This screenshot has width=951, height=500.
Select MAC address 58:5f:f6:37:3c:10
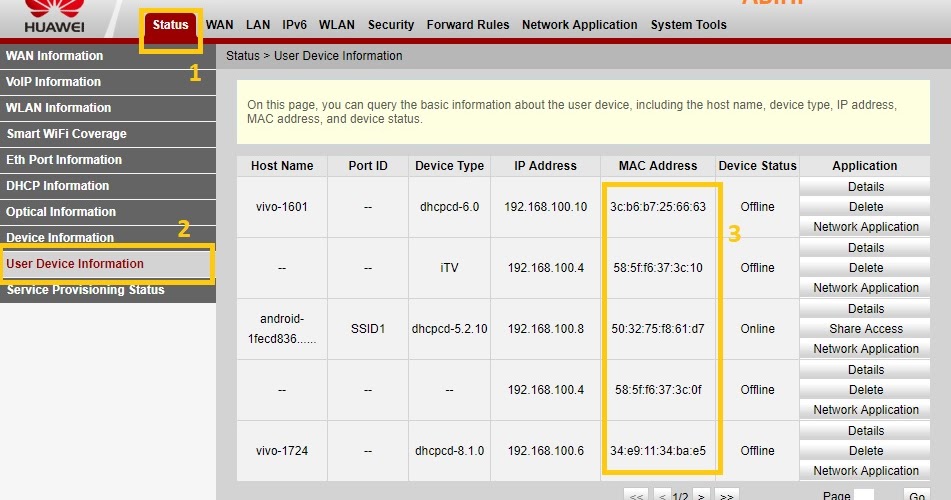(657, 268)
